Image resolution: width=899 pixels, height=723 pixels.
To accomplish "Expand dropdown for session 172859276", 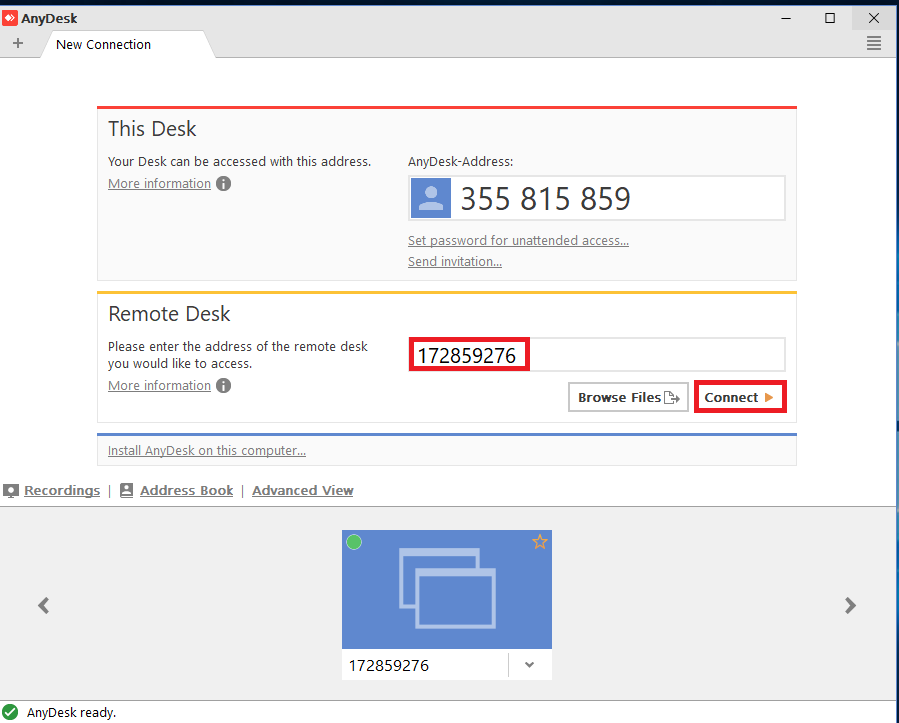I will pyautogui.click(x=529, y=665).
